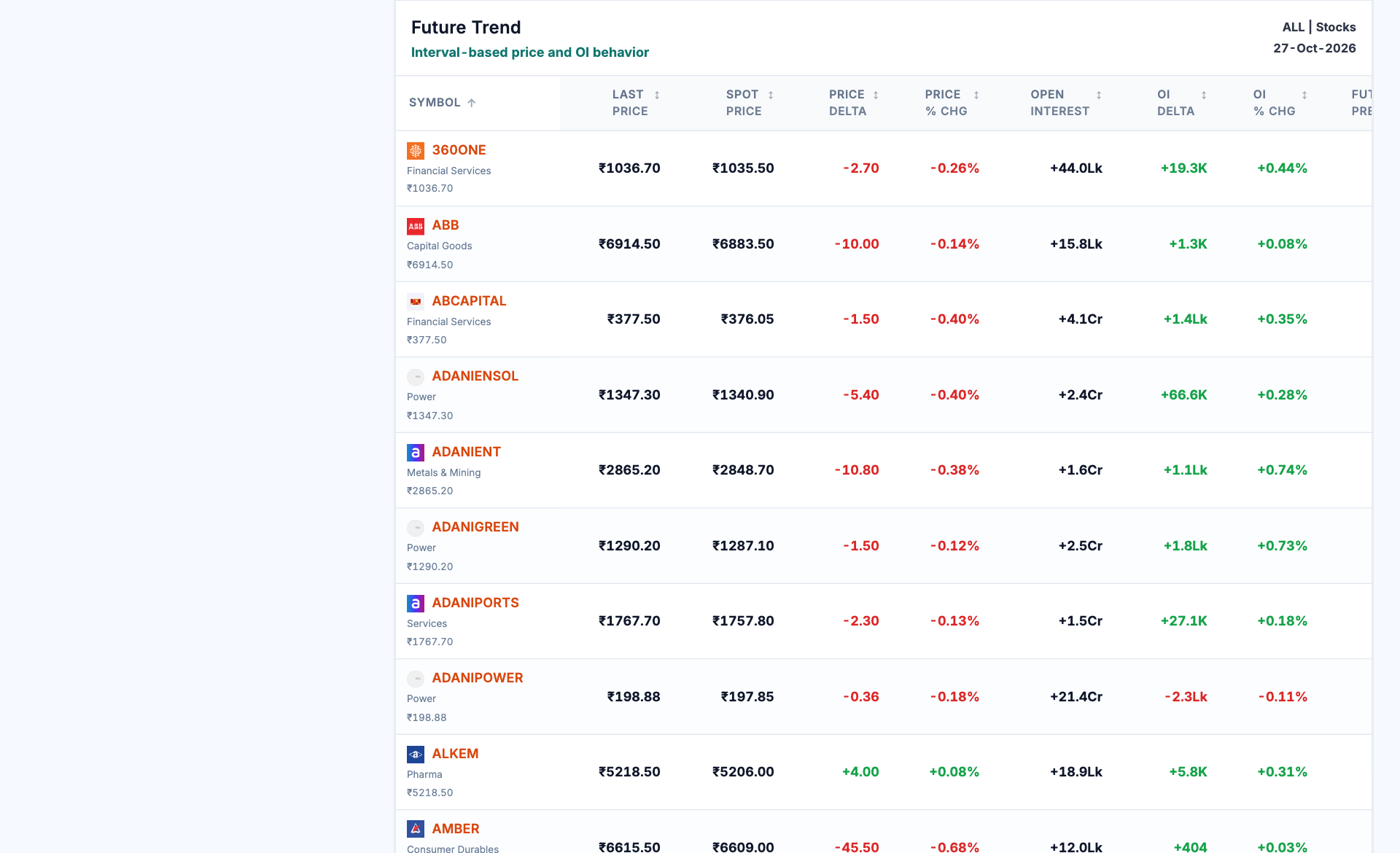The image size is (1400, 853).
Task: Sort by Symbol using the arrow icon
Action: (x=472, y=103)
